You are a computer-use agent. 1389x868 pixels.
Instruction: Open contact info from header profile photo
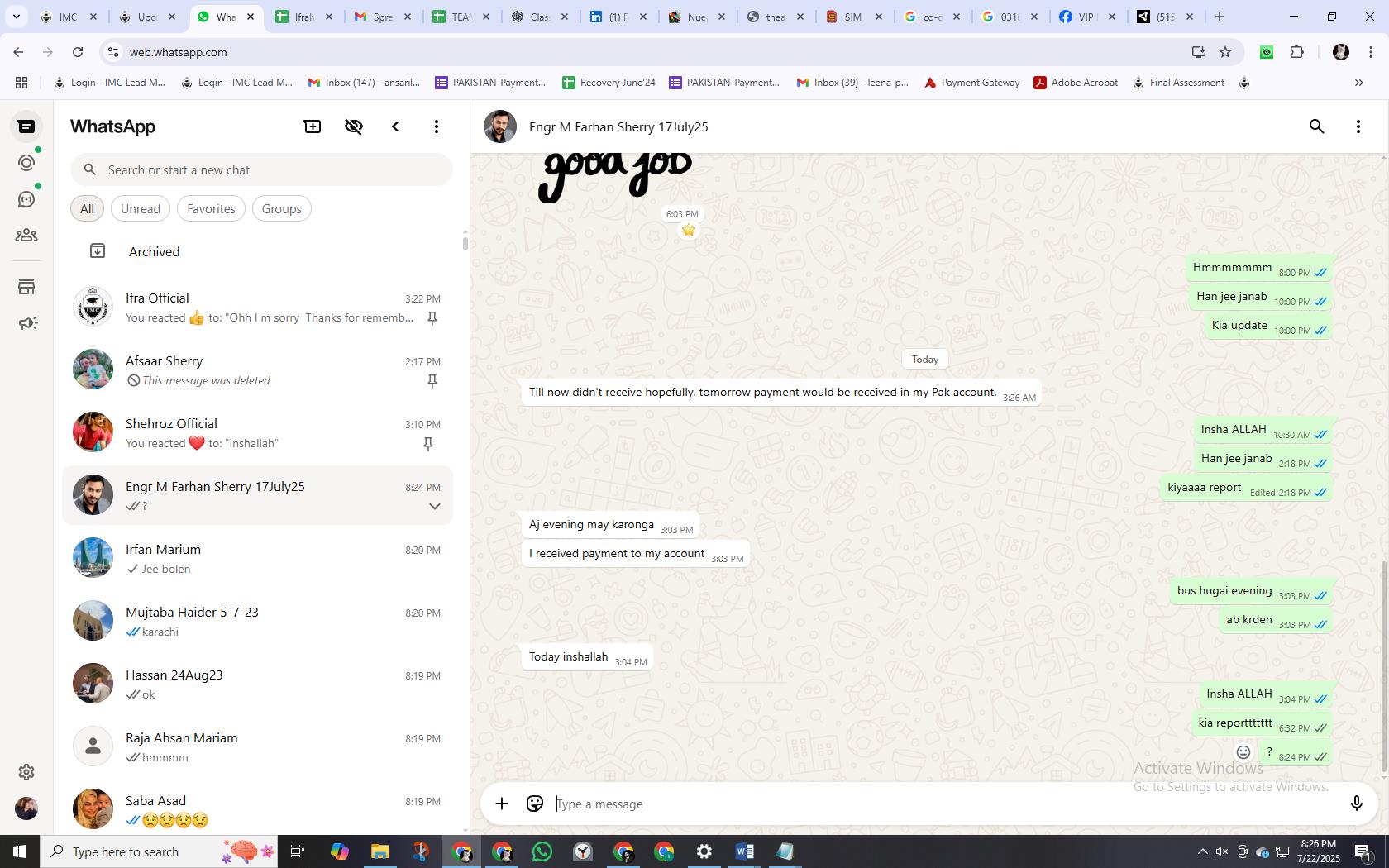click(x=500, y=126)
